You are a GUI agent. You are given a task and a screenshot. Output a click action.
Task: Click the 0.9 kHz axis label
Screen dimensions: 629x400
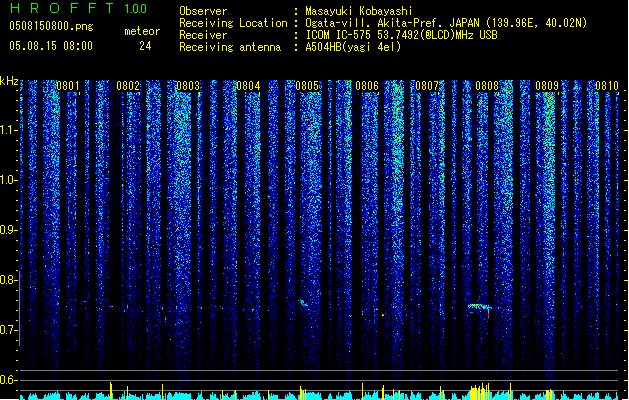8,230
